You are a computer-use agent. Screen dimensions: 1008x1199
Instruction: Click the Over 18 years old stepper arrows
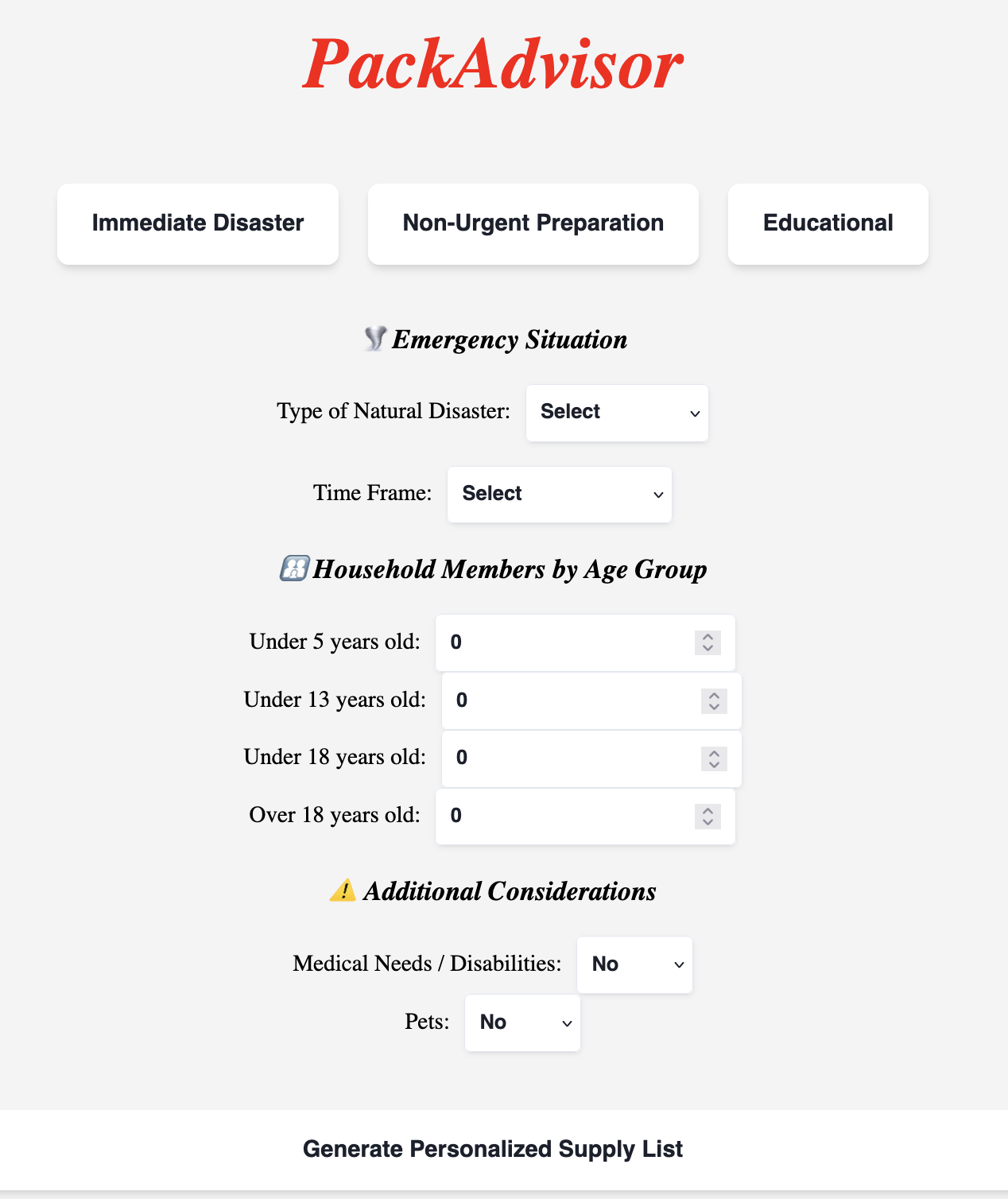coord(708,817)
